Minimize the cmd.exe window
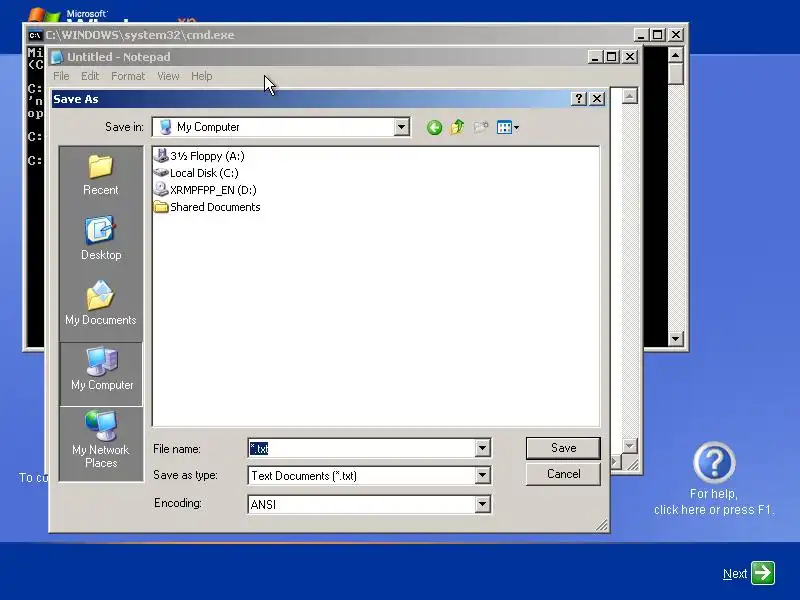800x600 pixels. [x=641, y=35]
